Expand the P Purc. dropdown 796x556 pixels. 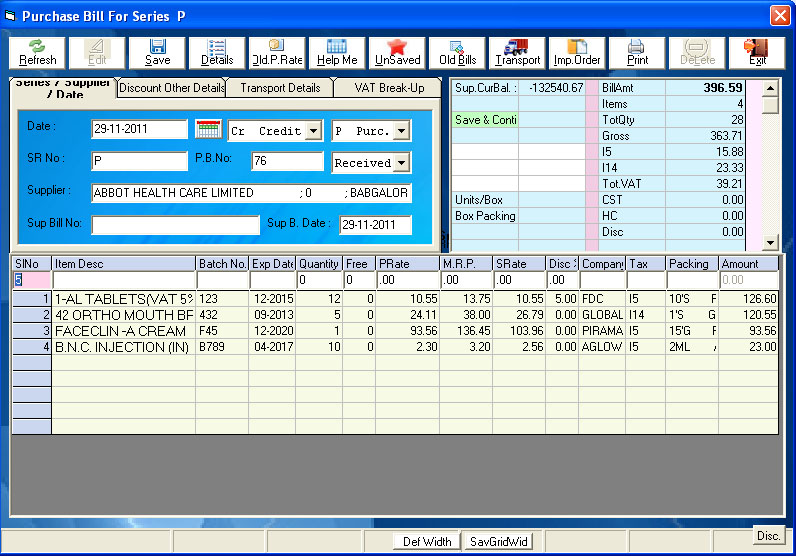(402, 130)
